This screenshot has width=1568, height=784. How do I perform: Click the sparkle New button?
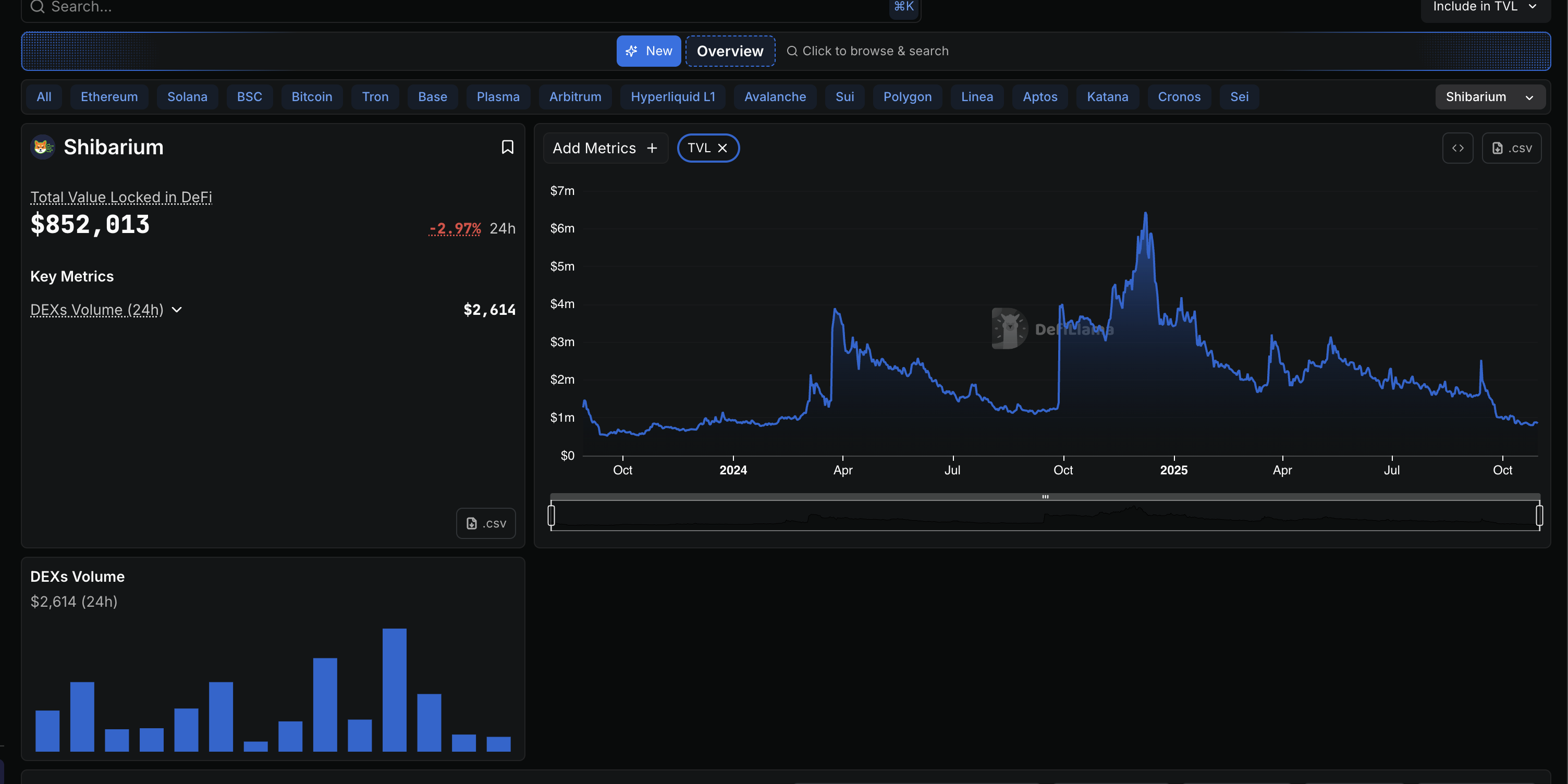[x=648, y=51]
